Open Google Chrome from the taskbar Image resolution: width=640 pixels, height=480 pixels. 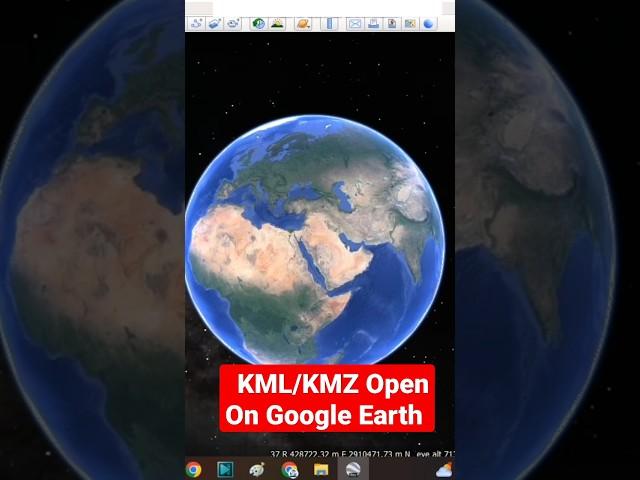pyautogui.click(x=193, y=469)
